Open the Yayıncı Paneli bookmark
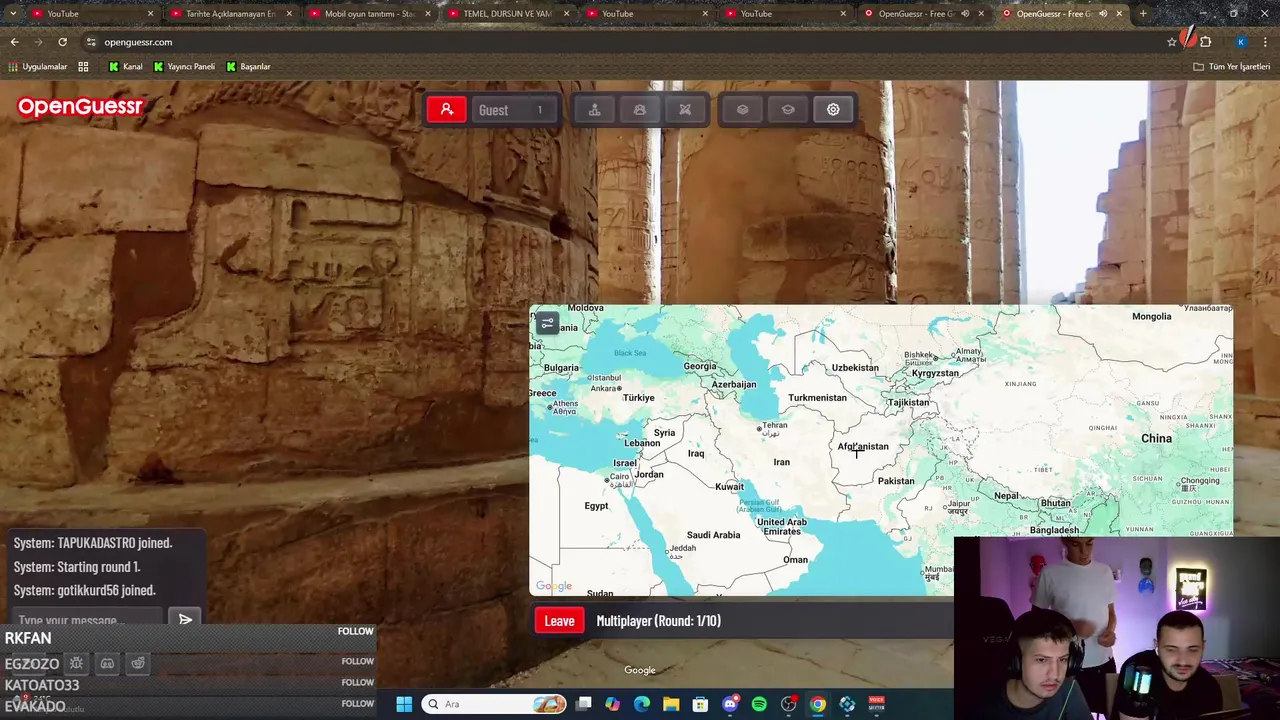This screenshot has width=1280, height=720. (184, 67)
